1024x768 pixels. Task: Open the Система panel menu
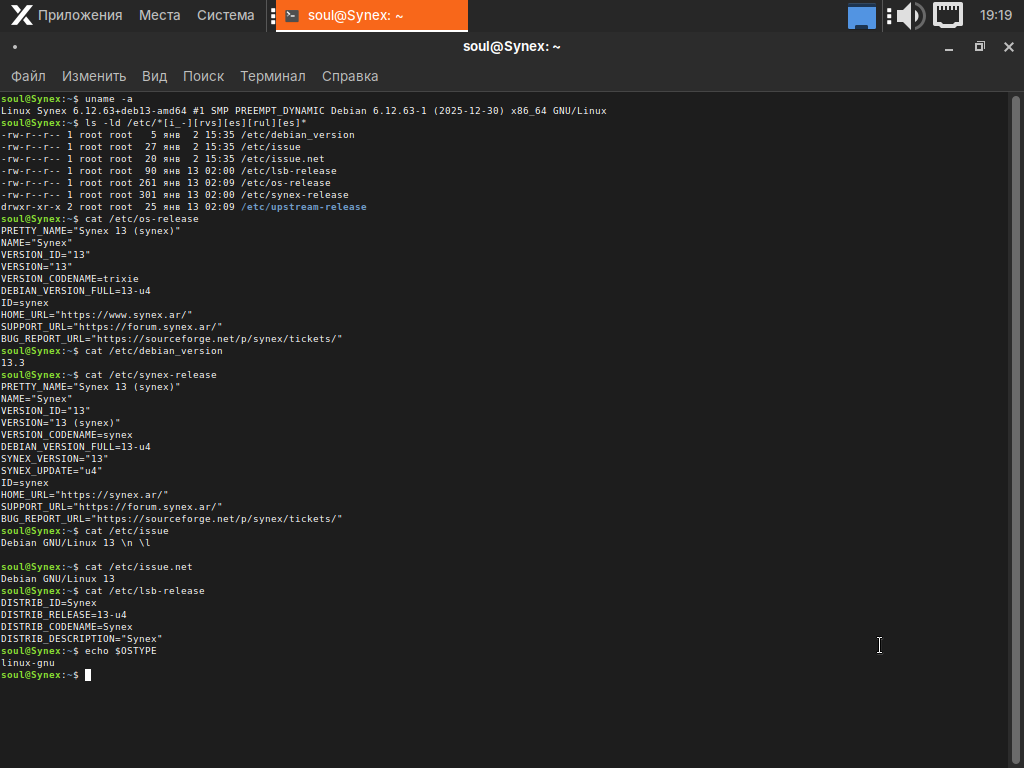225,15
